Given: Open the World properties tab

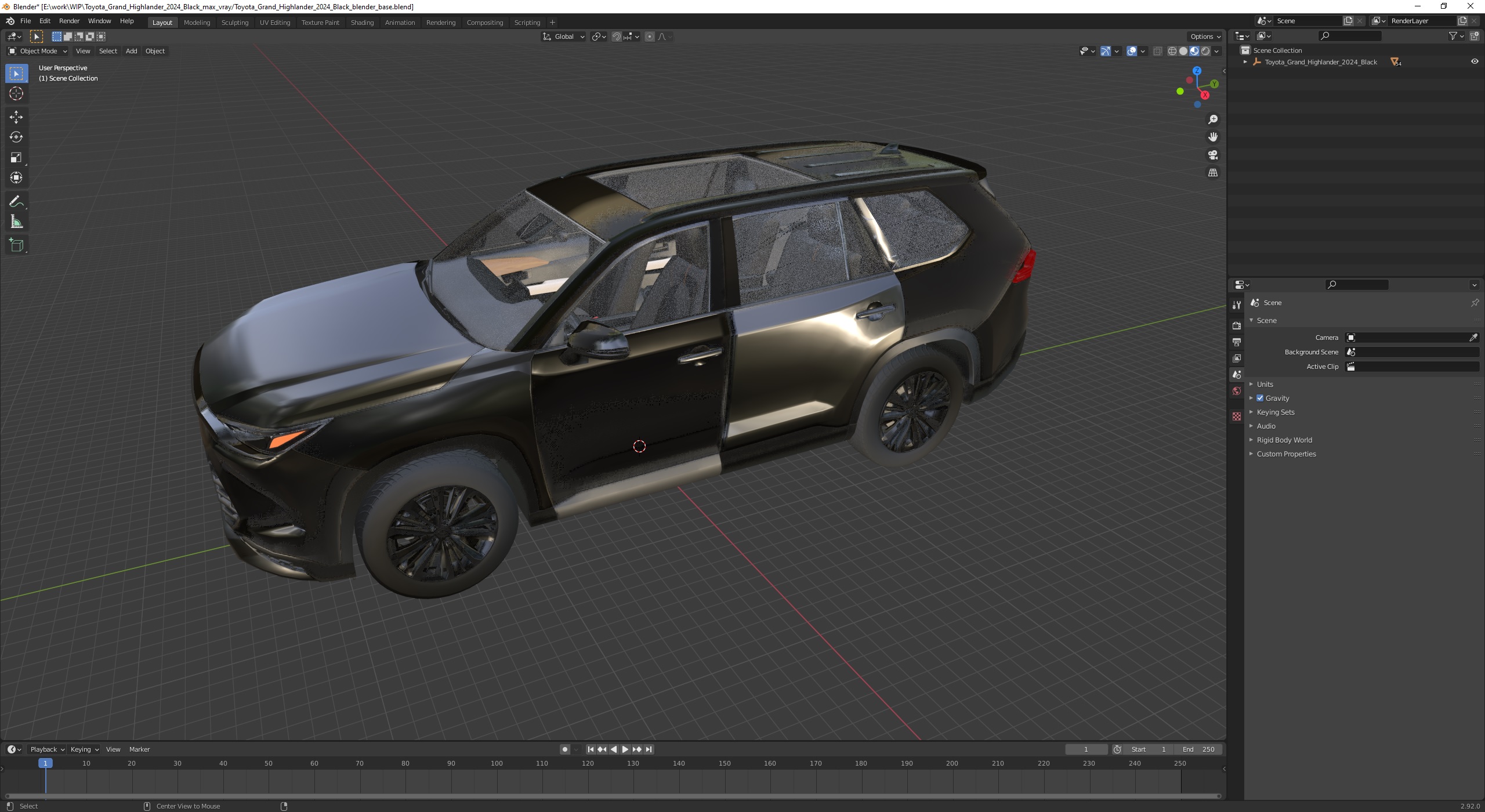Looking at the screenshot, I should 1237,391.
